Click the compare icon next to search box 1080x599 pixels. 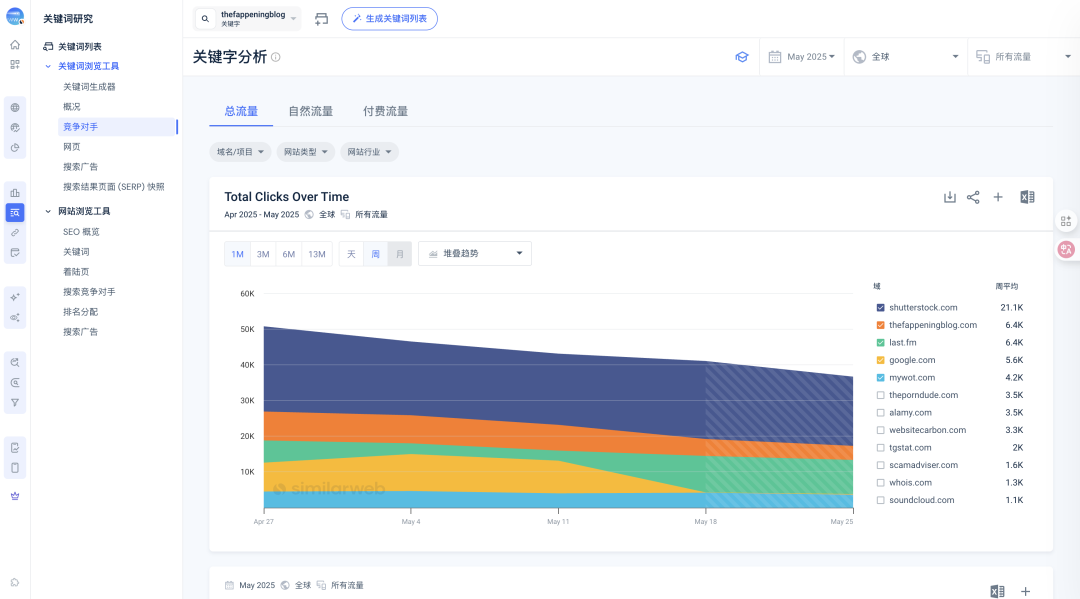(x=321, y=19)
